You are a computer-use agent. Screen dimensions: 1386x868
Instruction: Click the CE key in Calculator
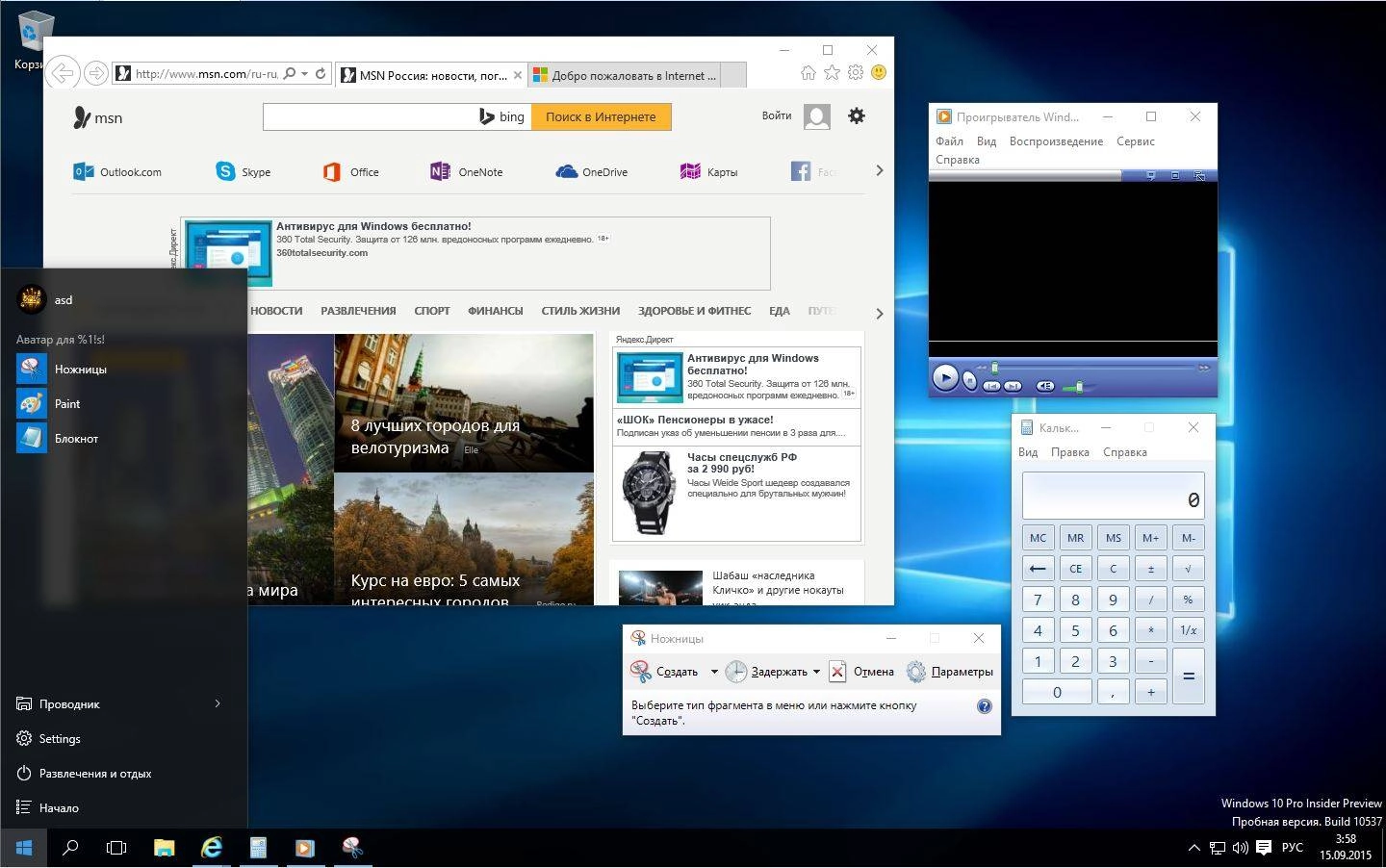1075,569
